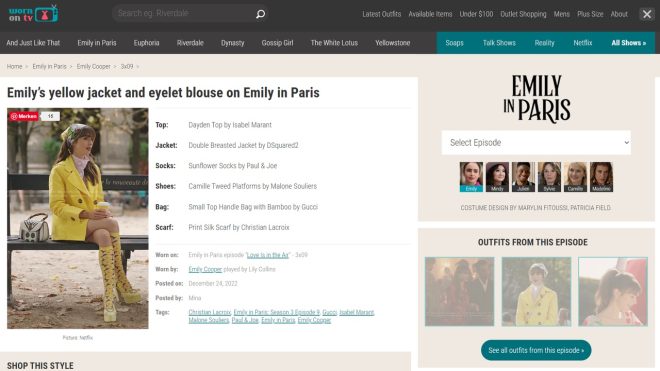Click Gucci tag
Viewport: 660px width, 371px height.
(330, 312)
